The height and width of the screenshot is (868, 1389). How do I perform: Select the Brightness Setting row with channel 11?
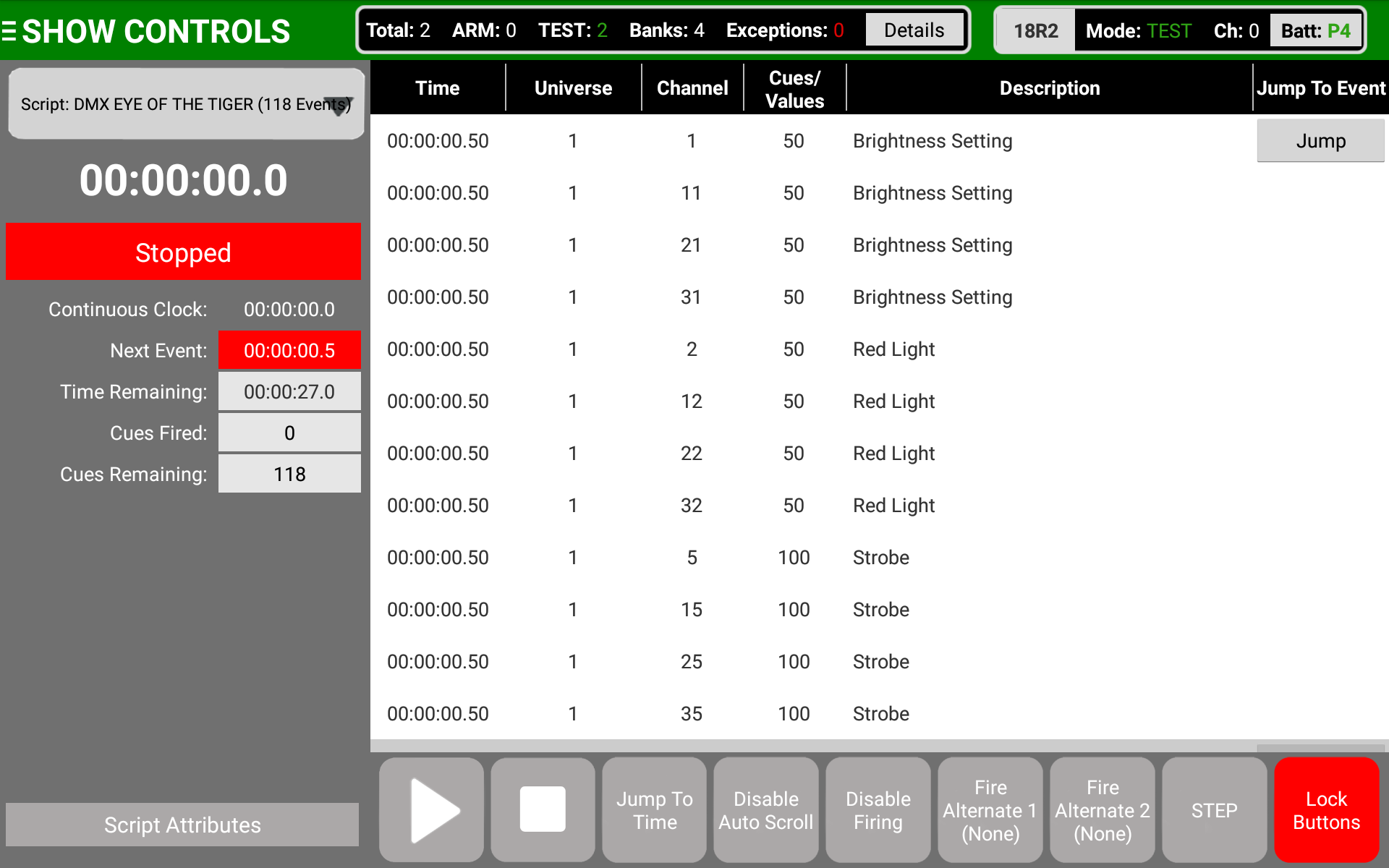coord(880,193)
